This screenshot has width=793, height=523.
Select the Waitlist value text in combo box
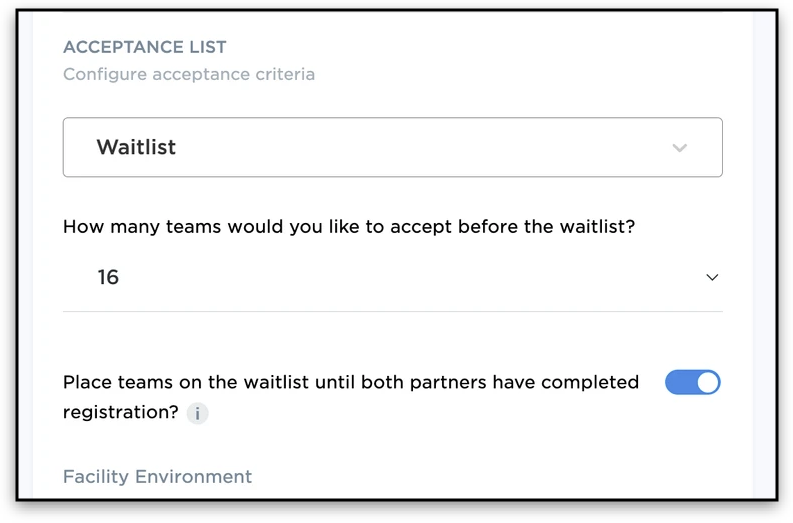(x=136, y=147)
